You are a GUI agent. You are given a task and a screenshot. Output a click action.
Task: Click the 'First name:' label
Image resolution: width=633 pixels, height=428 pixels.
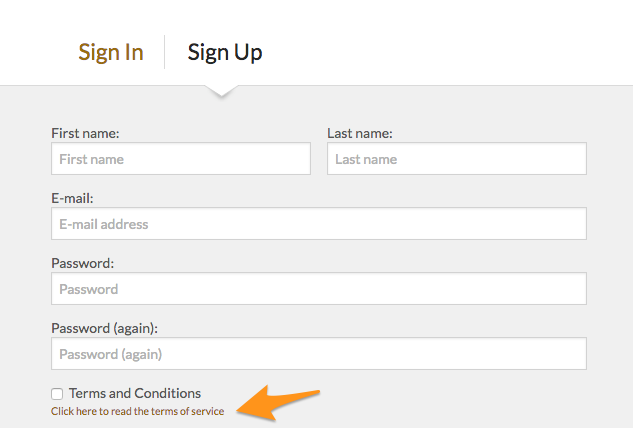pyautogui.click(x=85, y=133)
